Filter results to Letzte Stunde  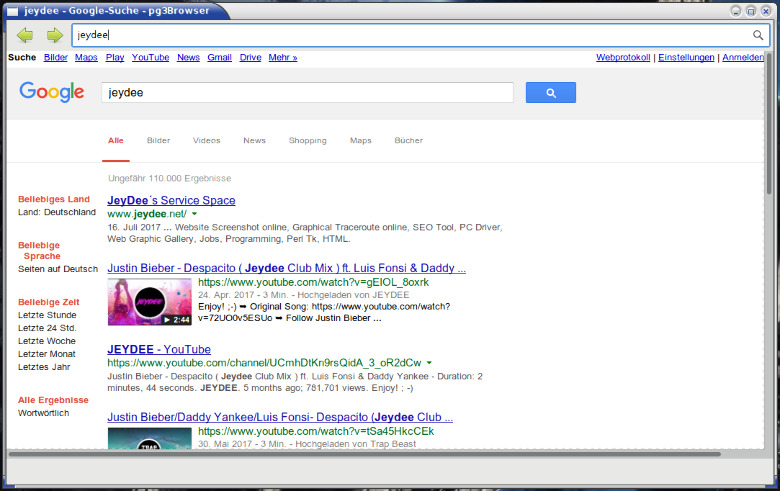click(x=47, y=315)
